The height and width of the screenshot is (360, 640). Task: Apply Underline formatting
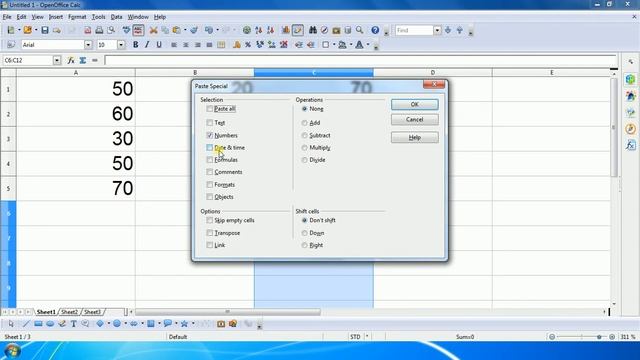pyautogui.click(x=159, y=45)
